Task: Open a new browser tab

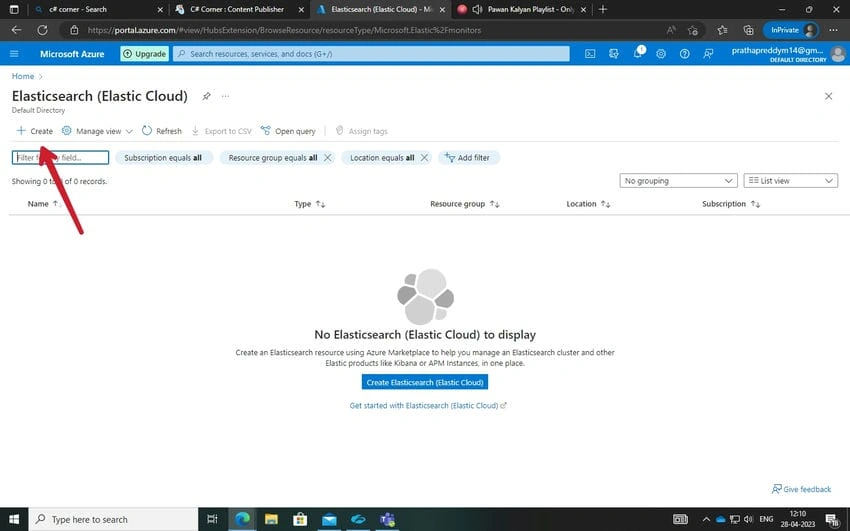Action: pos(603,9)
